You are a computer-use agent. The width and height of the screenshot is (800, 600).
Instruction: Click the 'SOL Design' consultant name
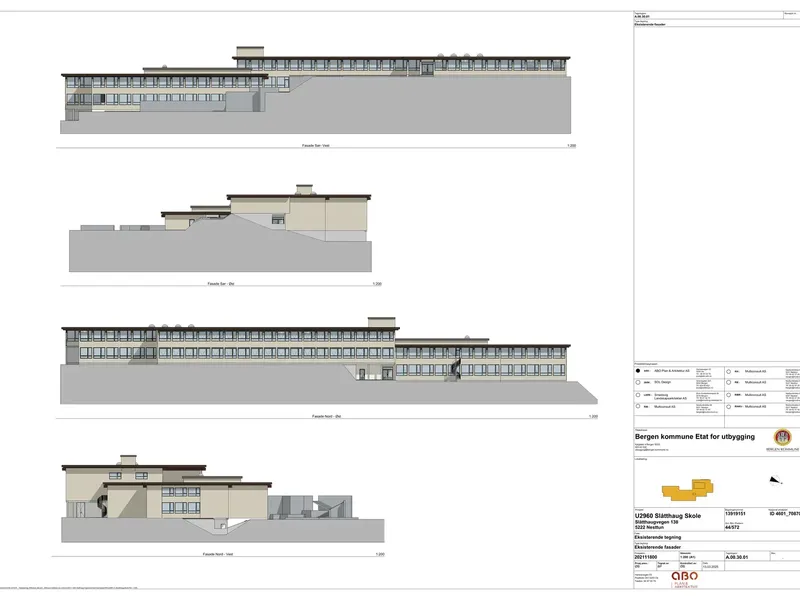[662, 382]
